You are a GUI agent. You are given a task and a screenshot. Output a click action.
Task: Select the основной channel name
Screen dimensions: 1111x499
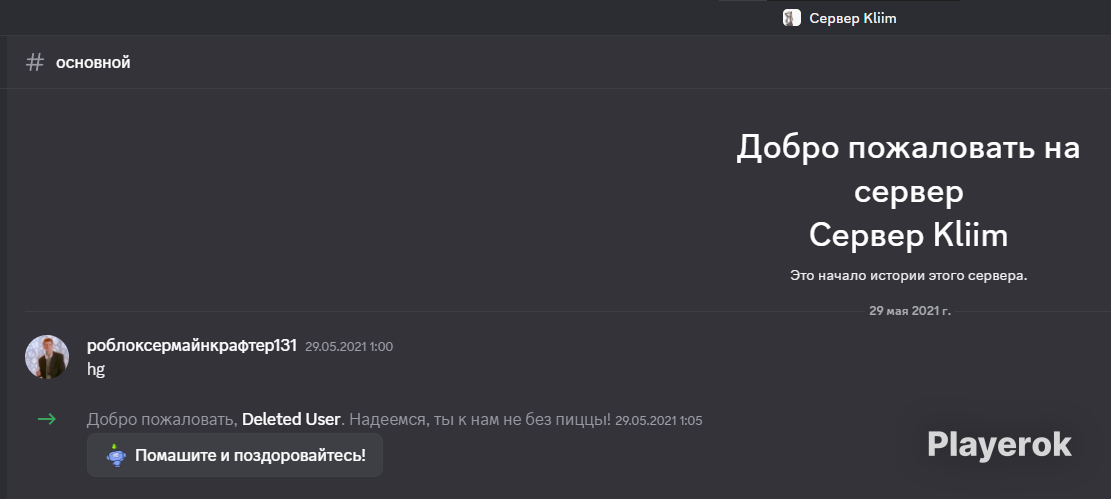click(93, 62)
